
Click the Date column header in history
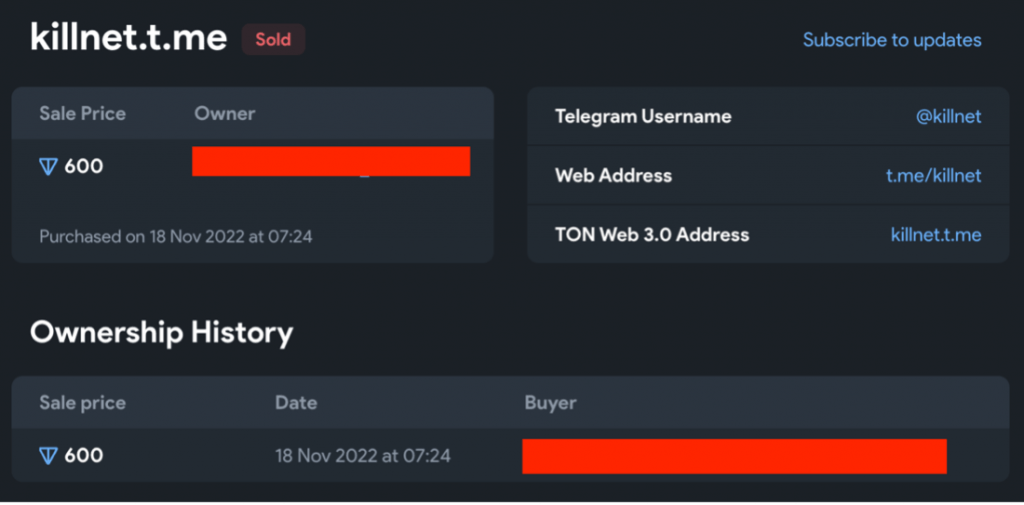(296, 403)
